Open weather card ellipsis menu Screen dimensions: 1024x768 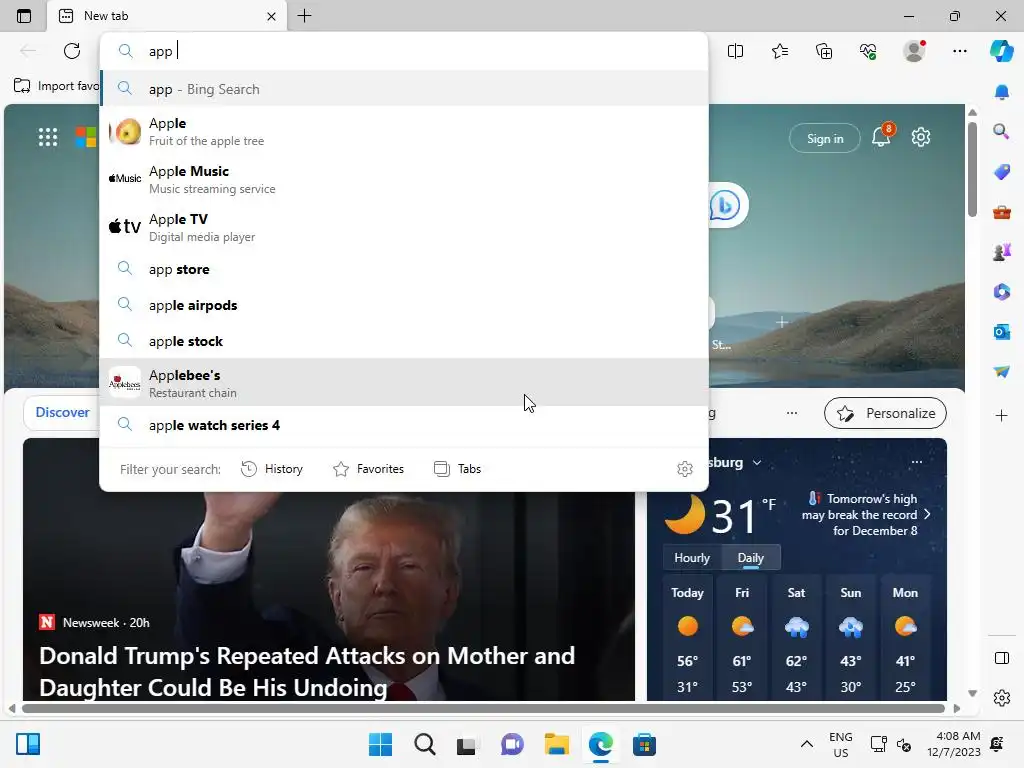917,462
